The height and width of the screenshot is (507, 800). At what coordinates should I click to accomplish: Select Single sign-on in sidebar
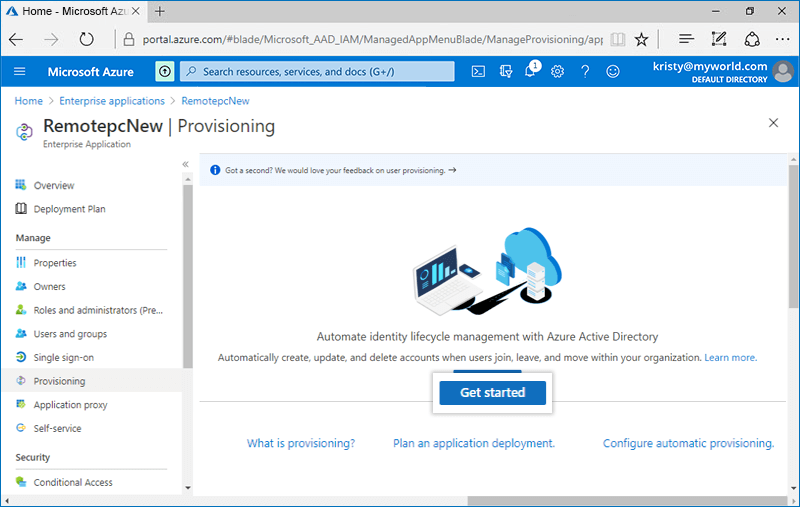pos(64,357)
